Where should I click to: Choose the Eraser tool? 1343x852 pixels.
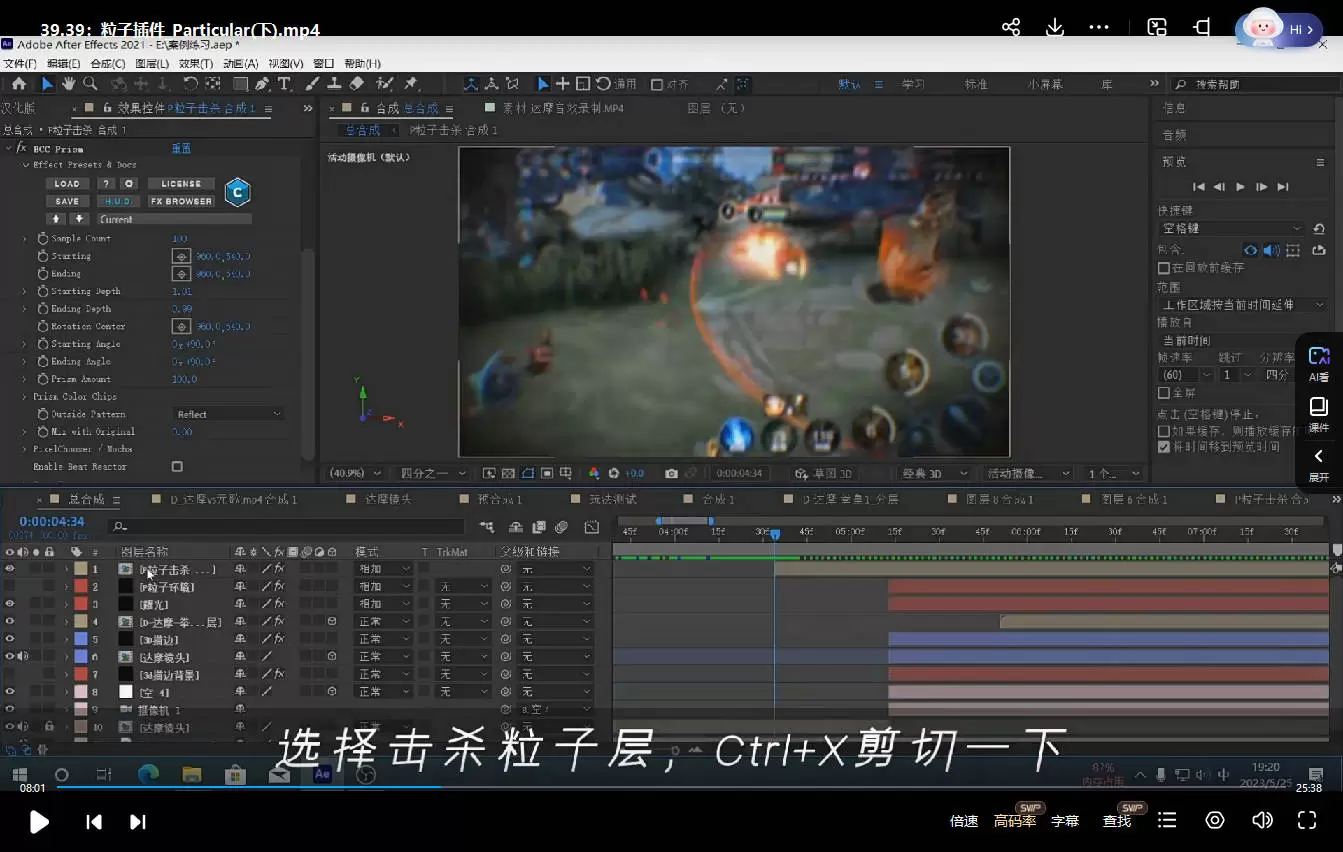[x=357, y=84]
